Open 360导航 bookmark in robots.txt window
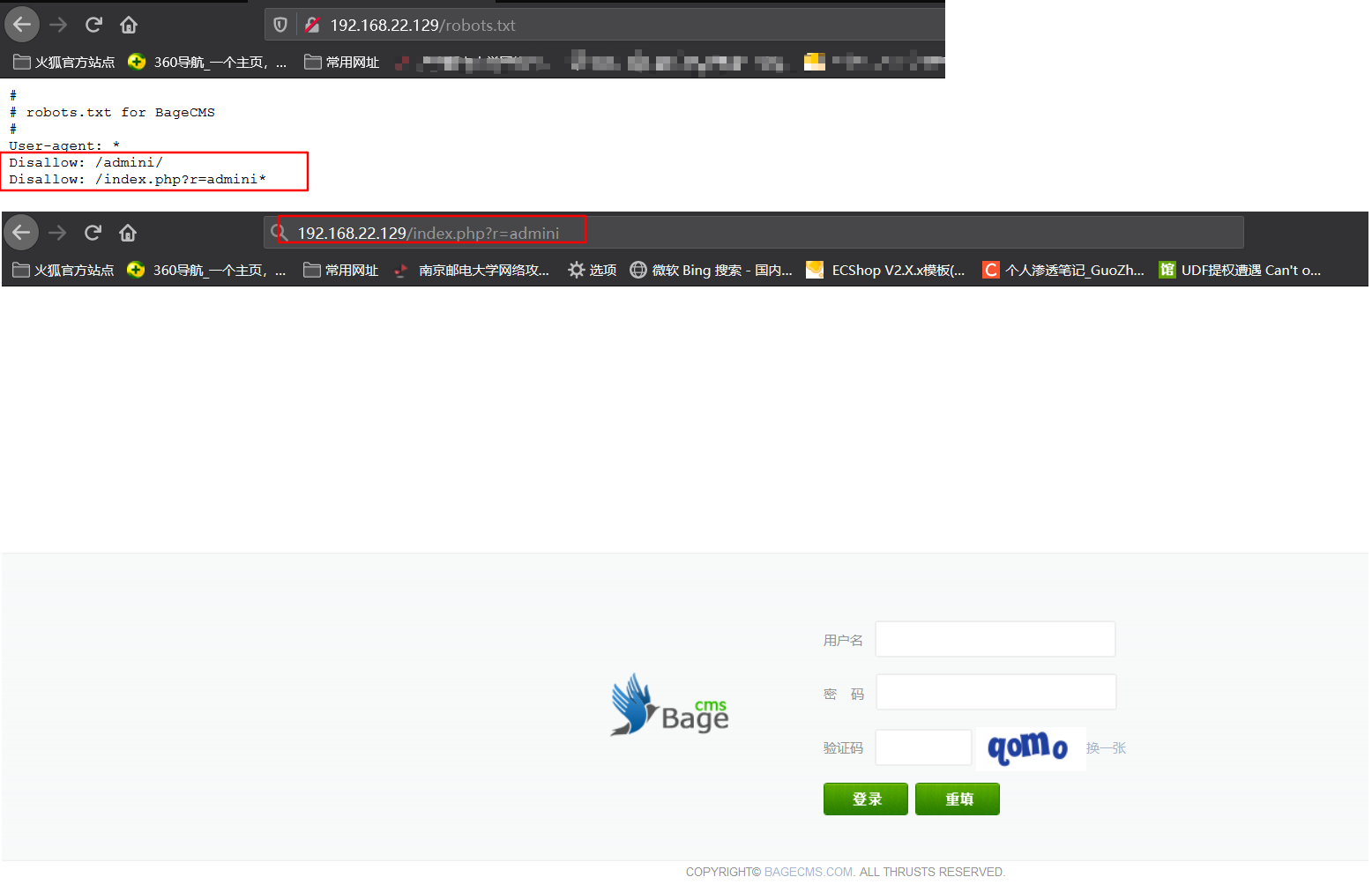 click(x=207, y=62)
